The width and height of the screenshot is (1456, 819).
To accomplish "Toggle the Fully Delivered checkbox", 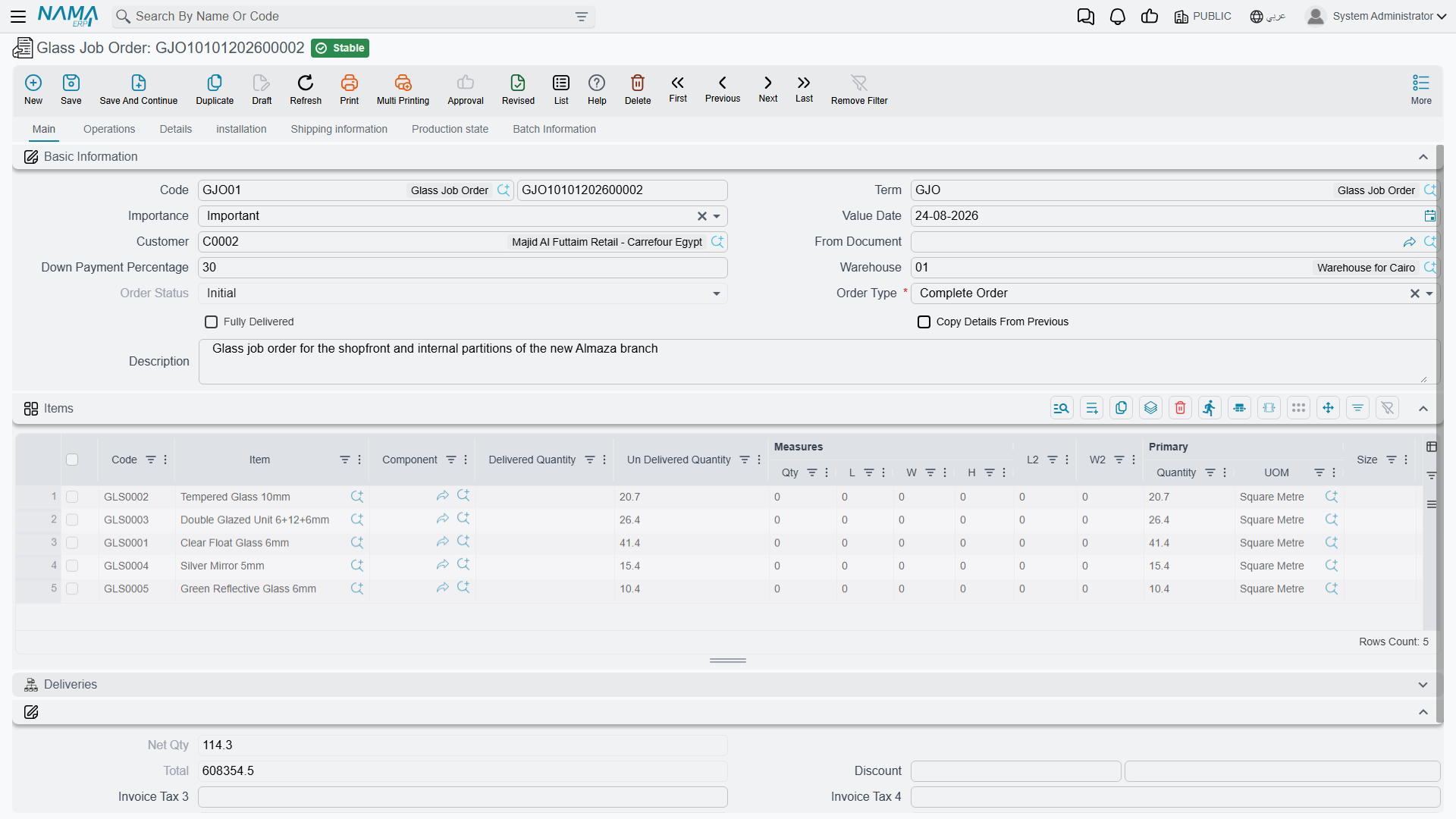I will point(212,322).
